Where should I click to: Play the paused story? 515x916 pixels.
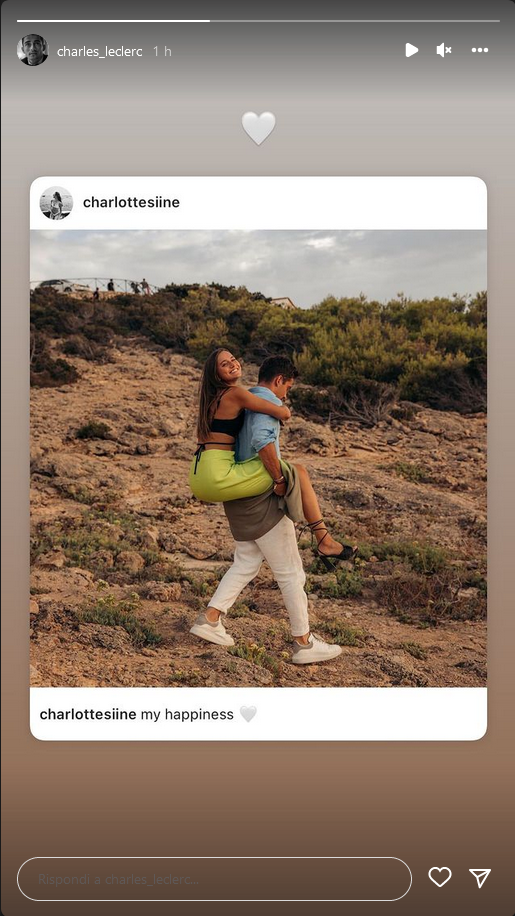click(x=412, y=50)
